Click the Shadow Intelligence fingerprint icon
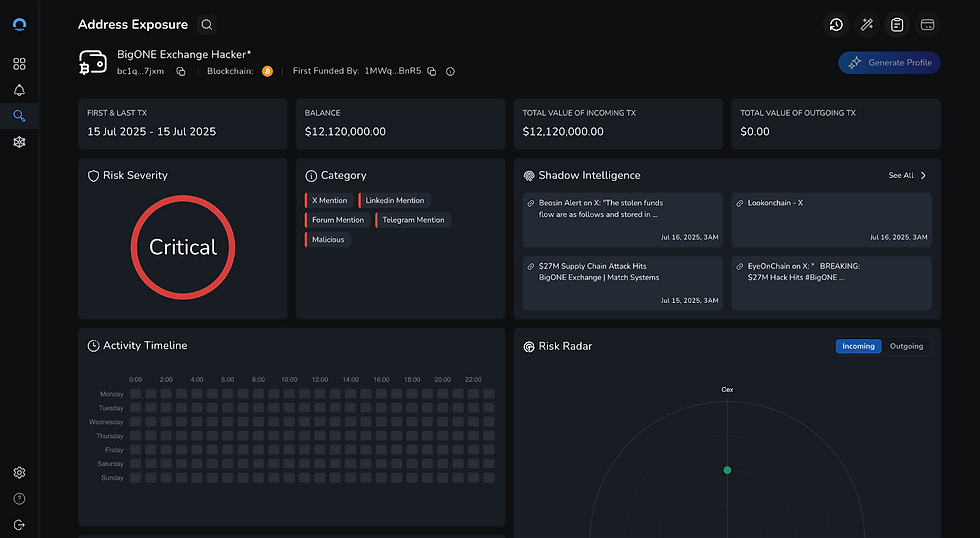The image size is (980, 538). tap(529, 176)
